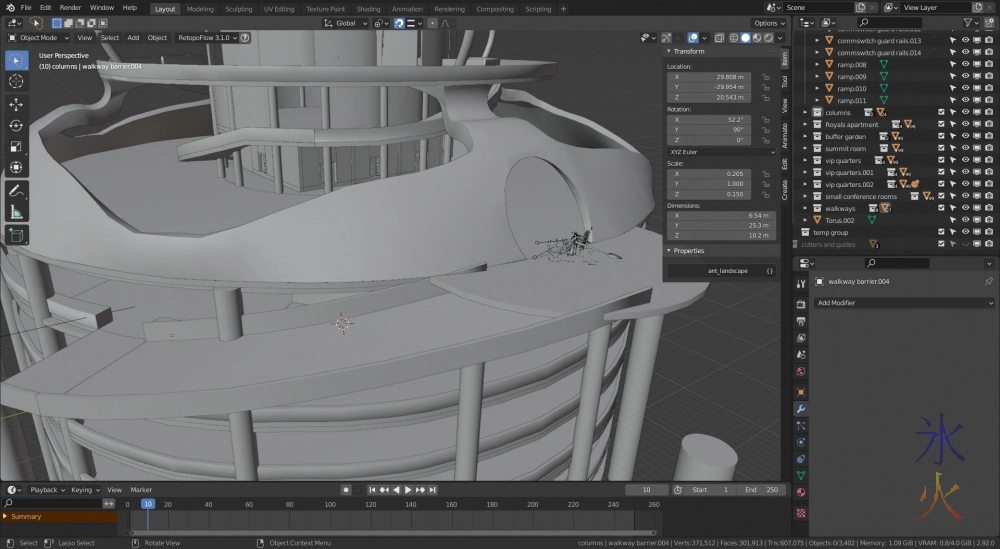Activate the Rotate tool

(x=16, y=125)
